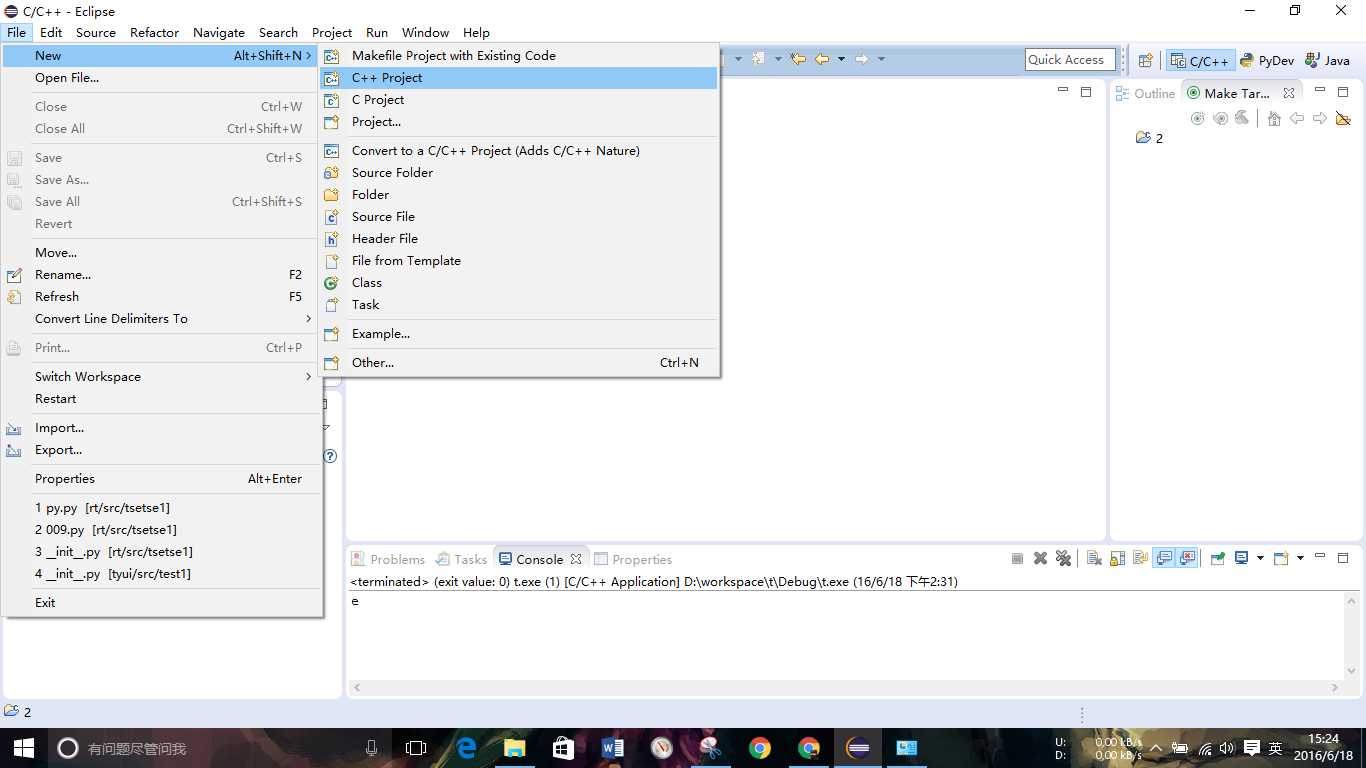Click the Open Perspective icon
This screenshot has width=1366, height=768.
[1146, 61]
